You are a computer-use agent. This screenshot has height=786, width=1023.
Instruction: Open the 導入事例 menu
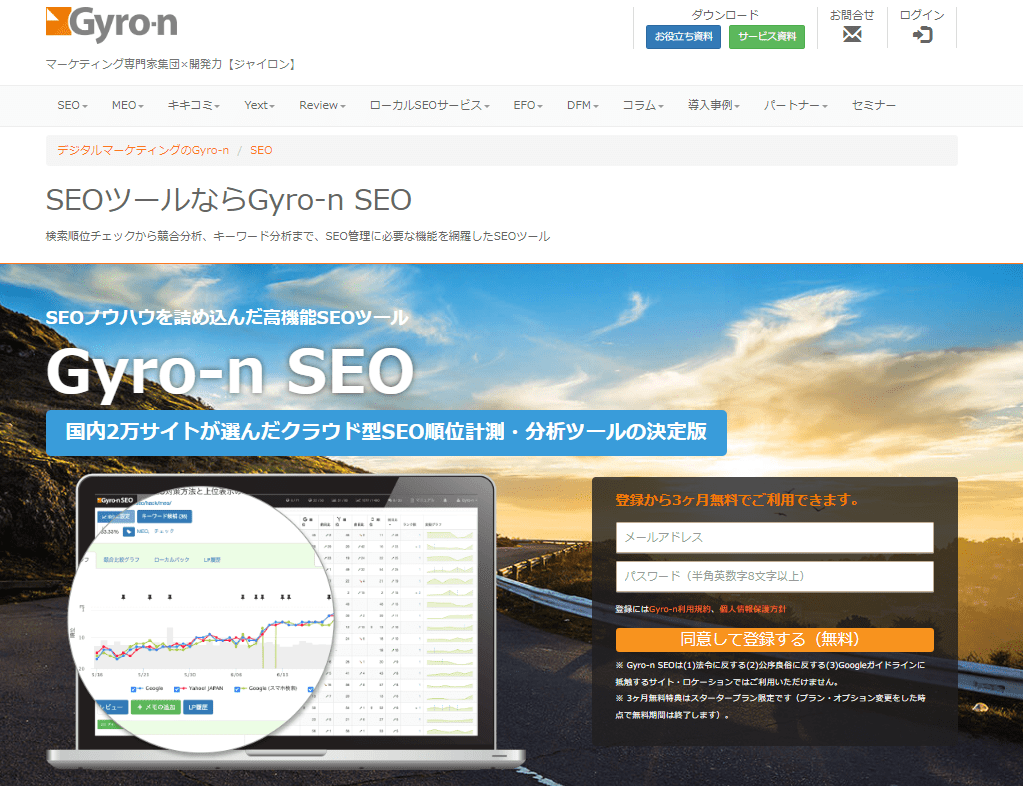point(712,106)
